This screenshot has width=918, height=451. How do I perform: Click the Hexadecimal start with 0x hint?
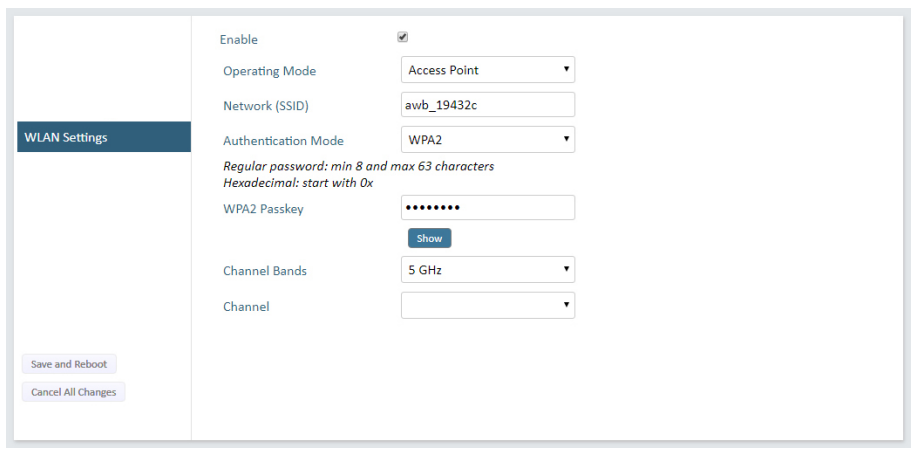pyautogui.click(x=297, y=183)
